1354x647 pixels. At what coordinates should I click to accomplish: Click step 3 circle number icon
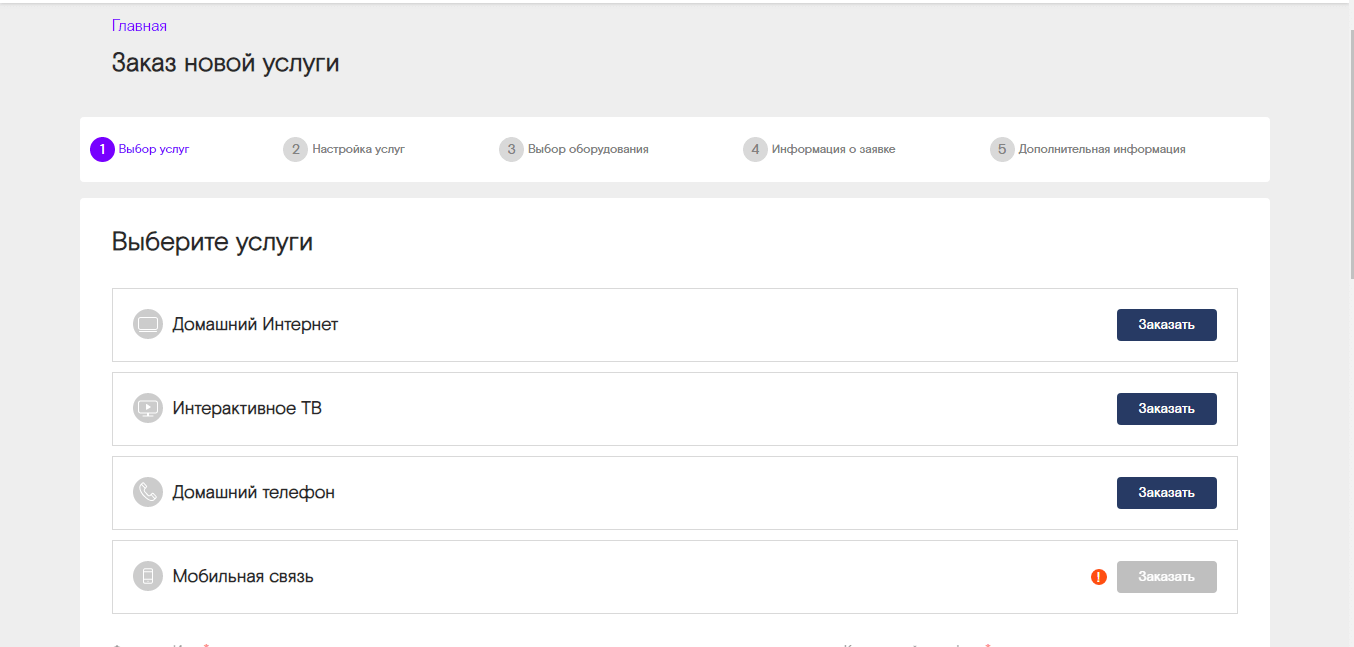coord(511,150)
